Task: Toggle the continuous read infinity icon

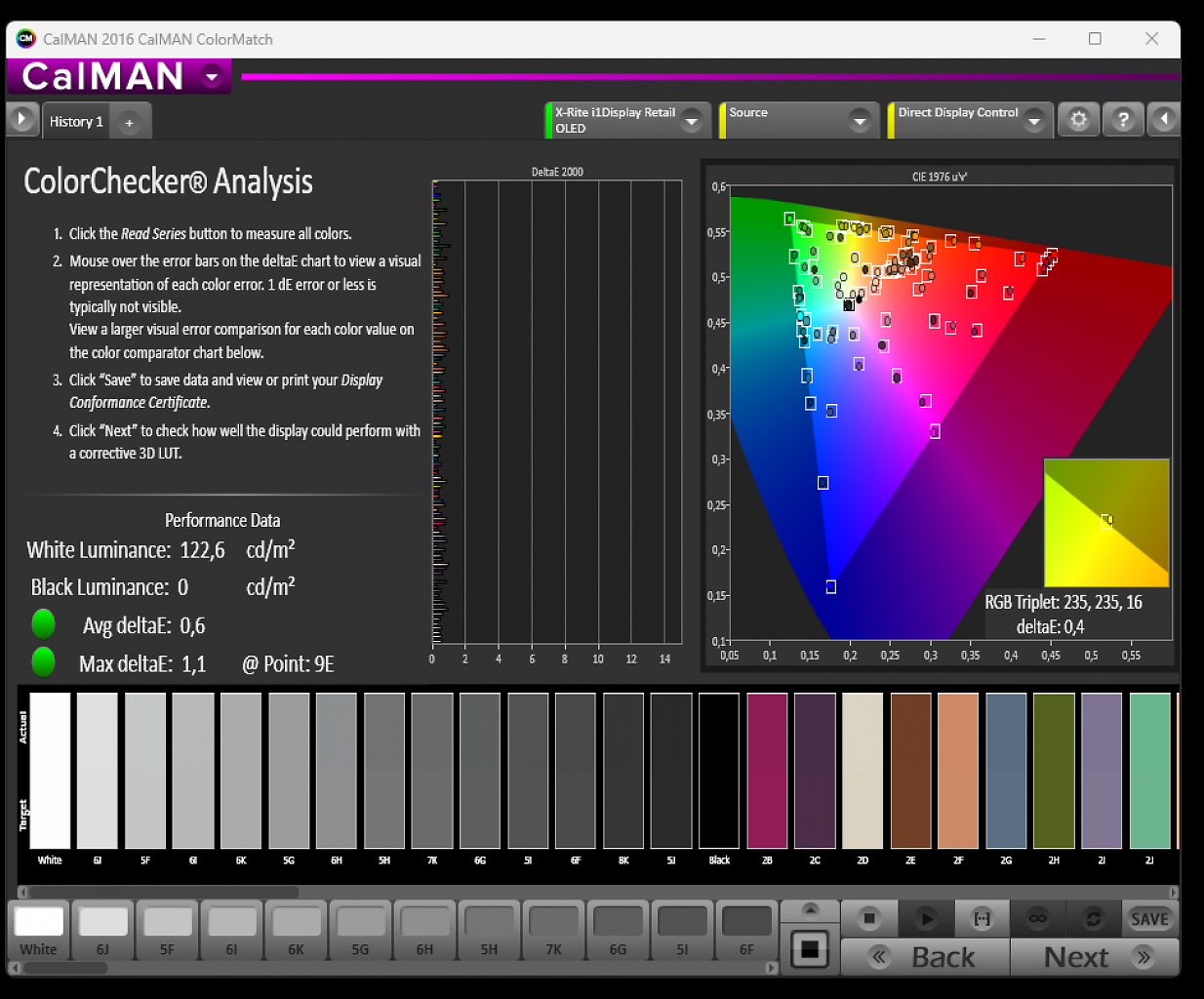Action: pyautogui.click(x=1038, y=919)
